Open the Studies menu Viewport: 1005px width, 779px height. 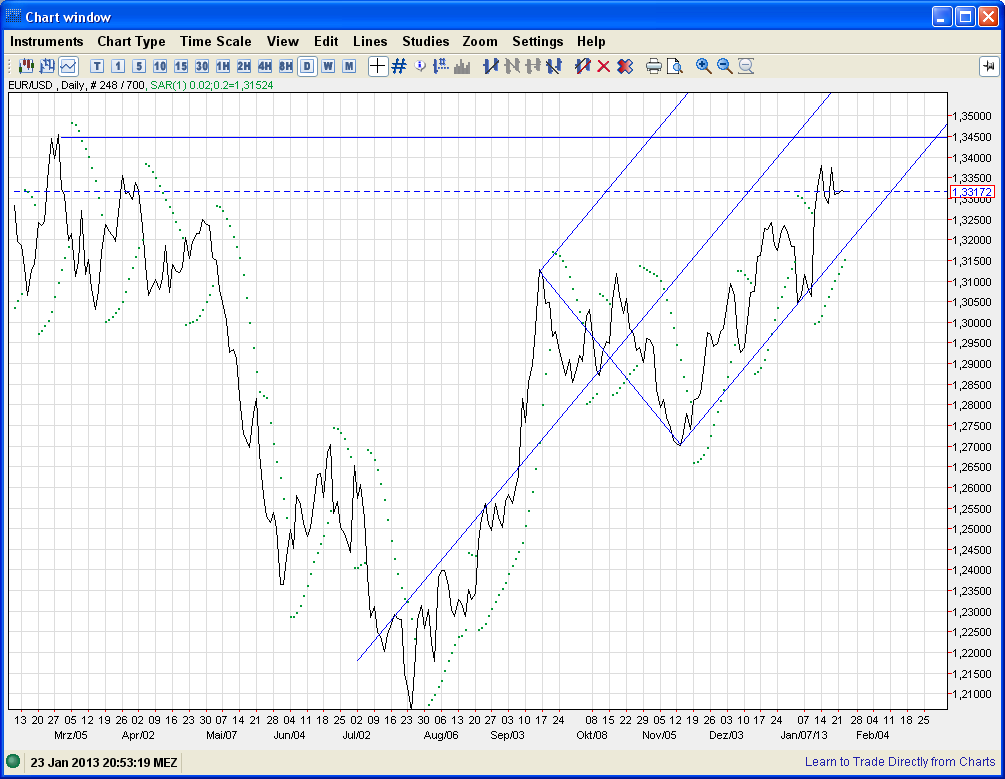point(425,41)
